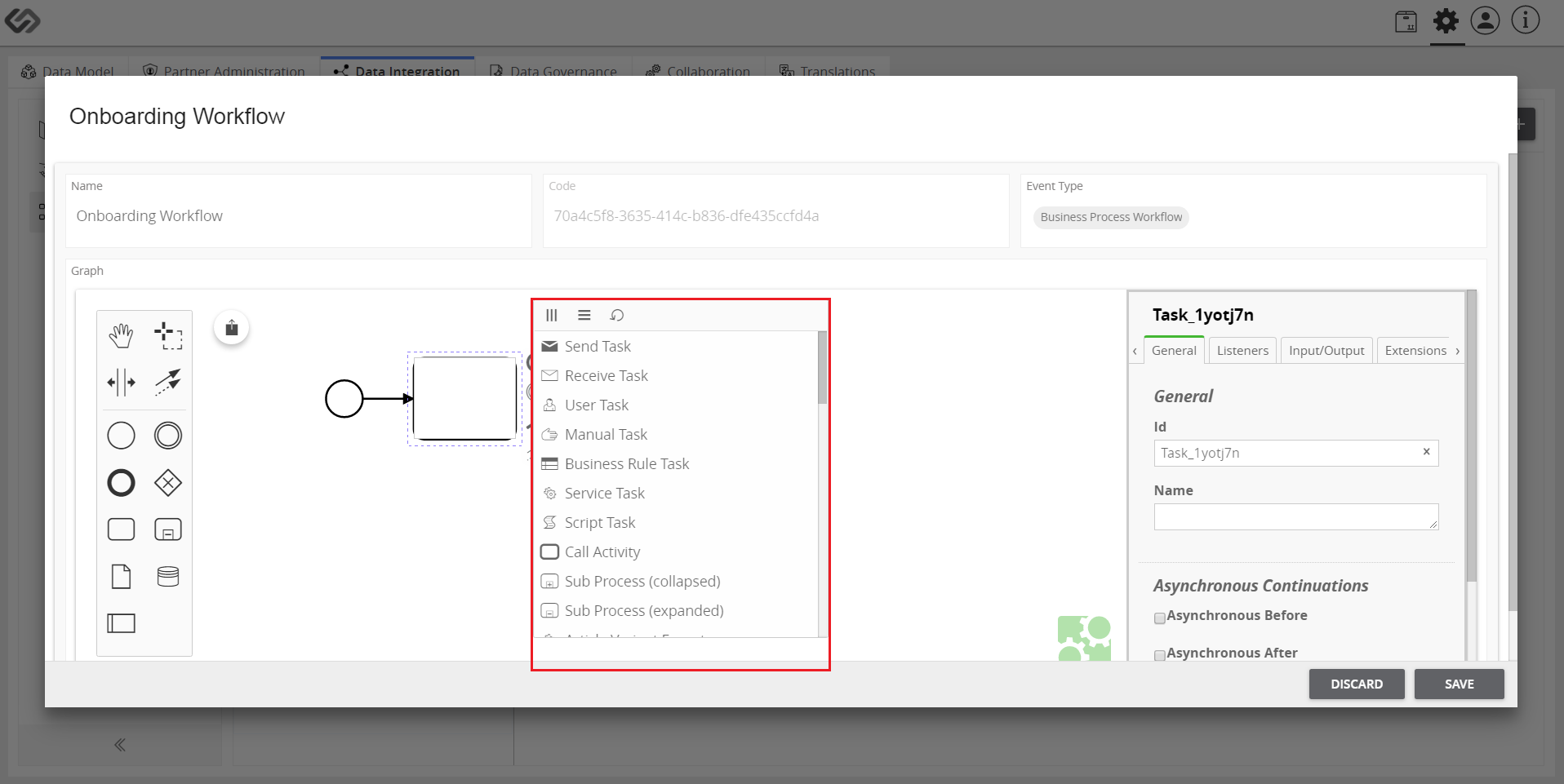Viewport: 1564px width, 784px height.
Task: Click the replace menu scrollbar thumb
Action: coord(822,367)
